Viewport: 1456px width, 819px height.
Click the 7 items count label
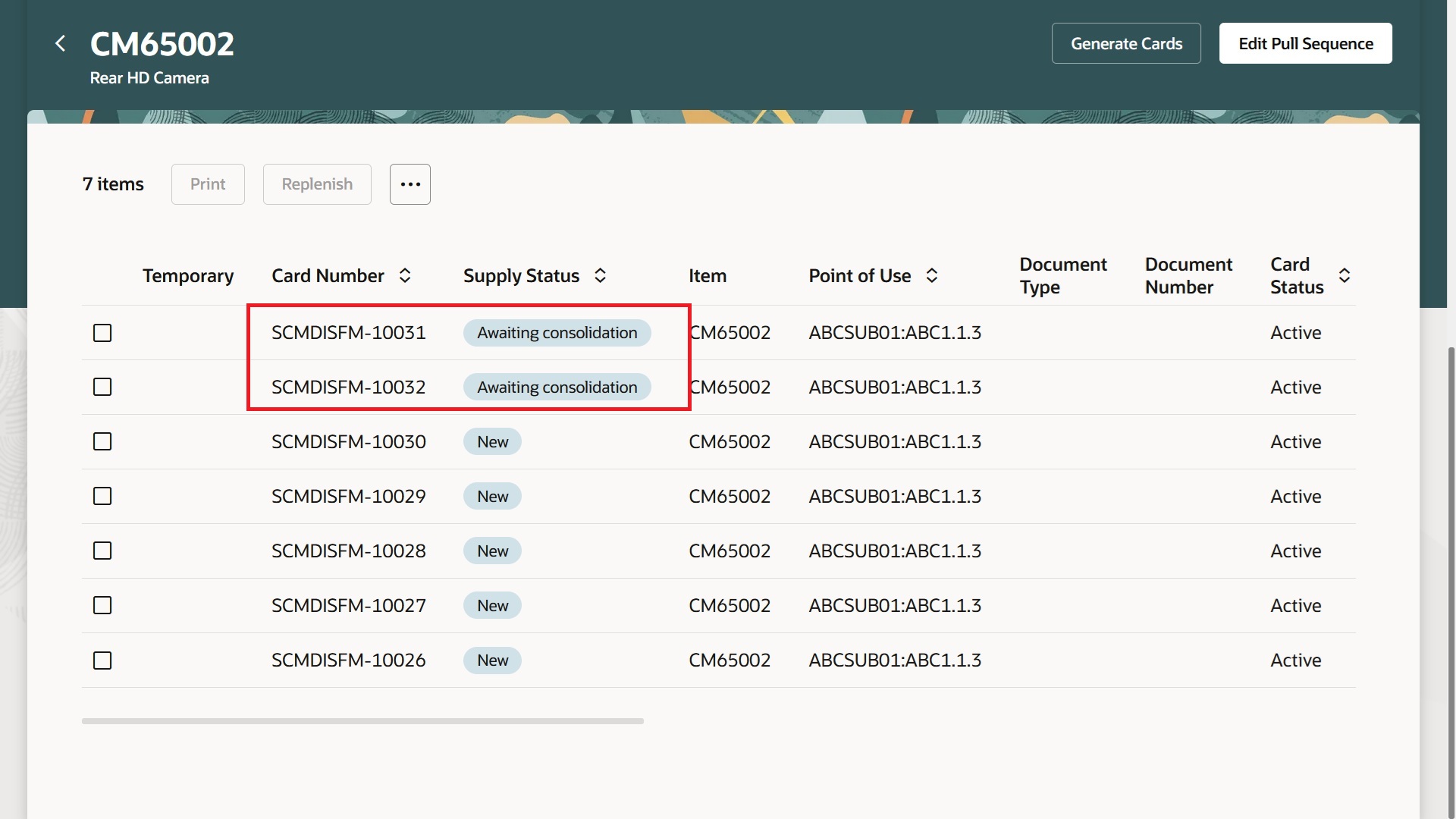pyautogui.click(x=113, y=184)
